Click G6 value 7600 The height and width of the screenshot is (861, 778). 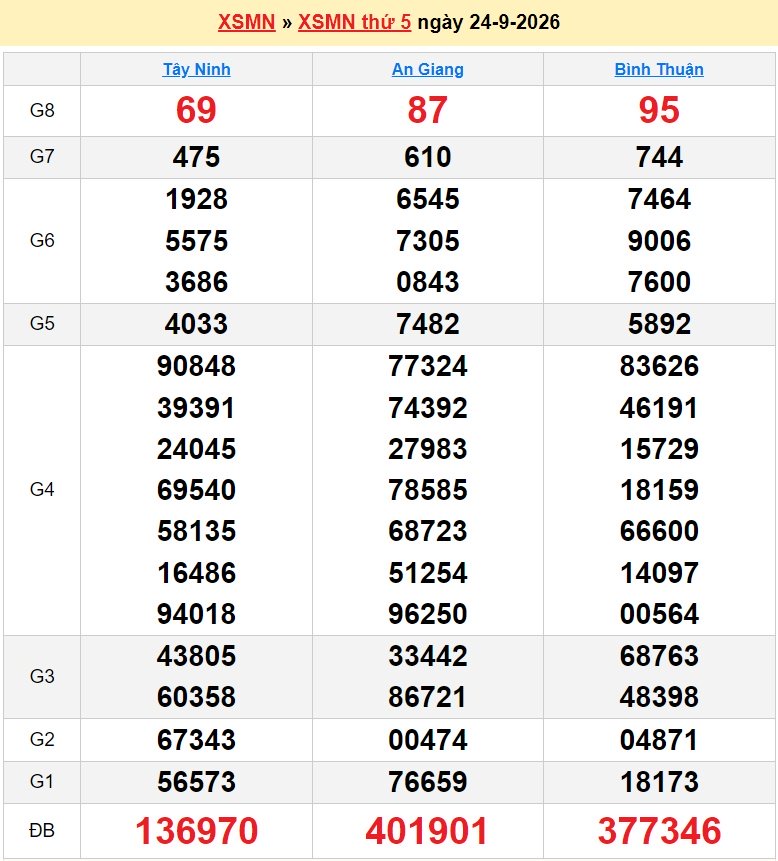click(659, 282)
